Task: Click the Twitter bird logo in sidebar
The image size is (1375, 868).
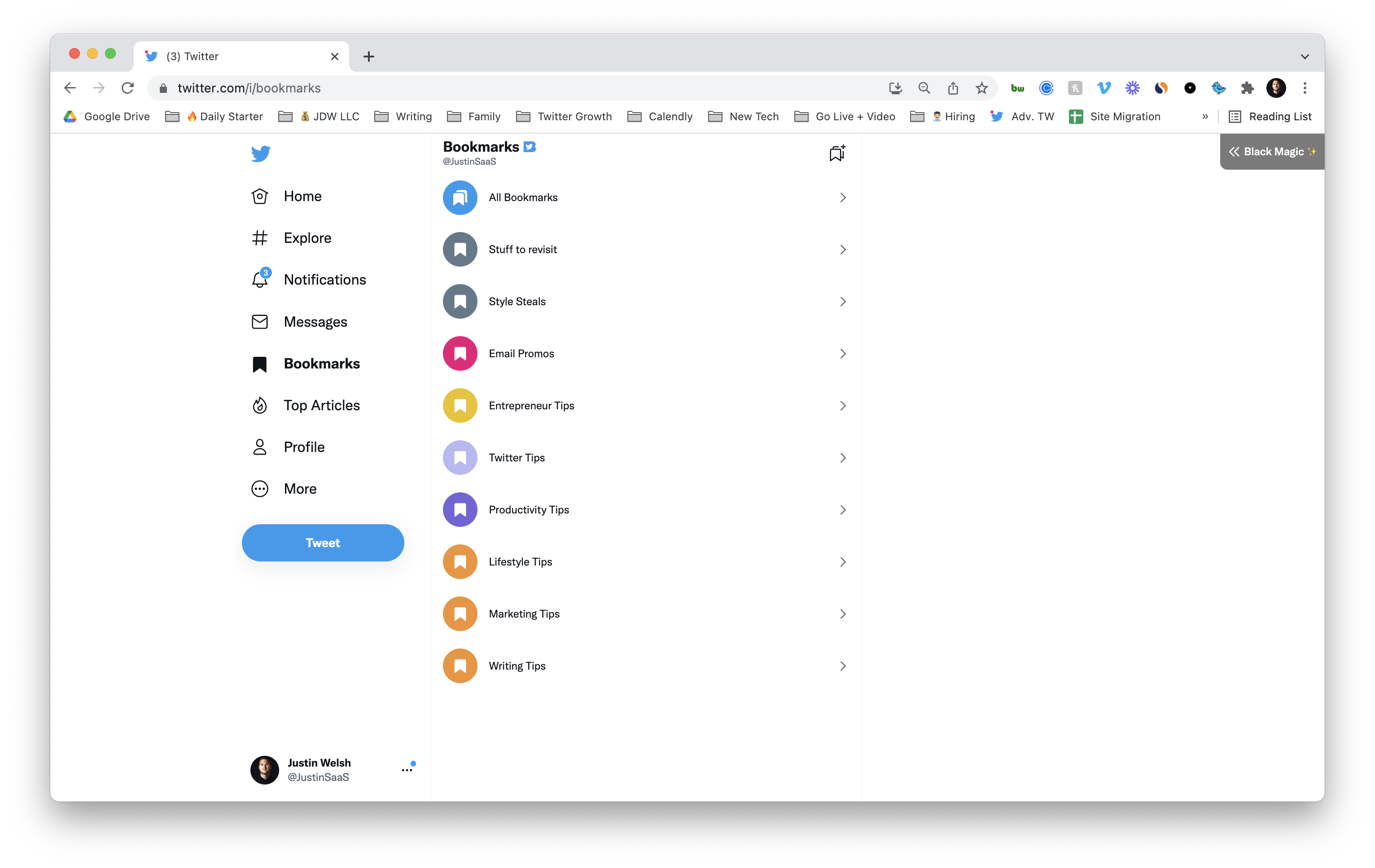Action: 260,153
